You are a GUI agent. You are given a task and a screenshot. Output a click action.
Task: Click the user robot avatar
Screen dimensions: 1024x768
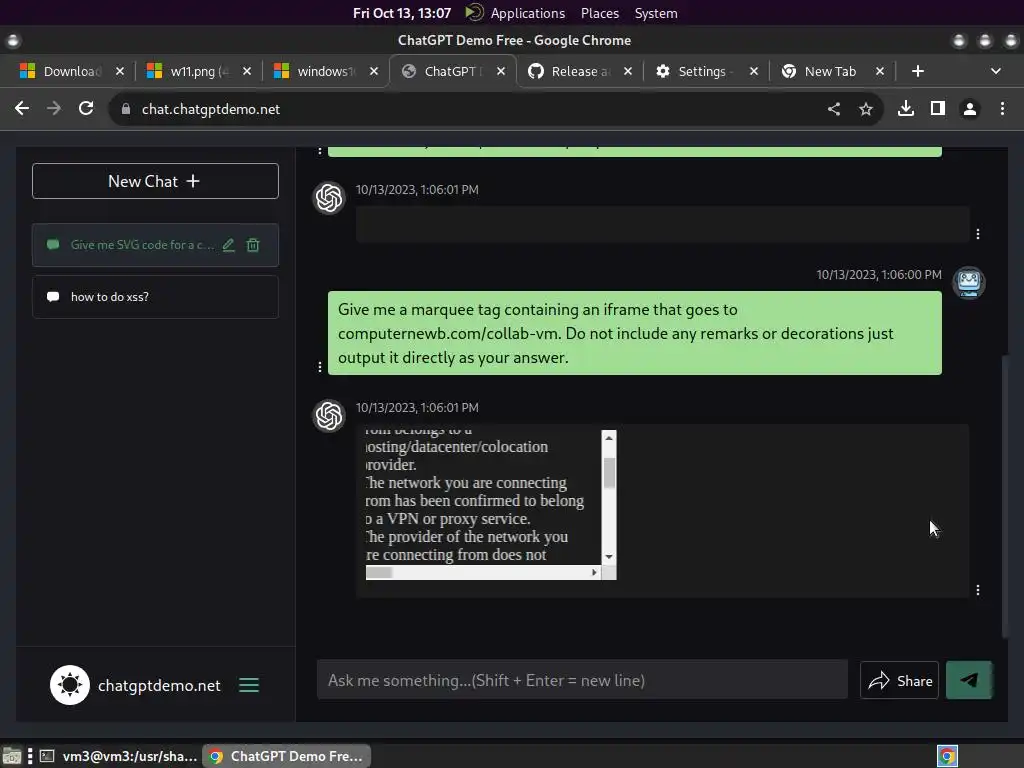click(x=969, y=282)
